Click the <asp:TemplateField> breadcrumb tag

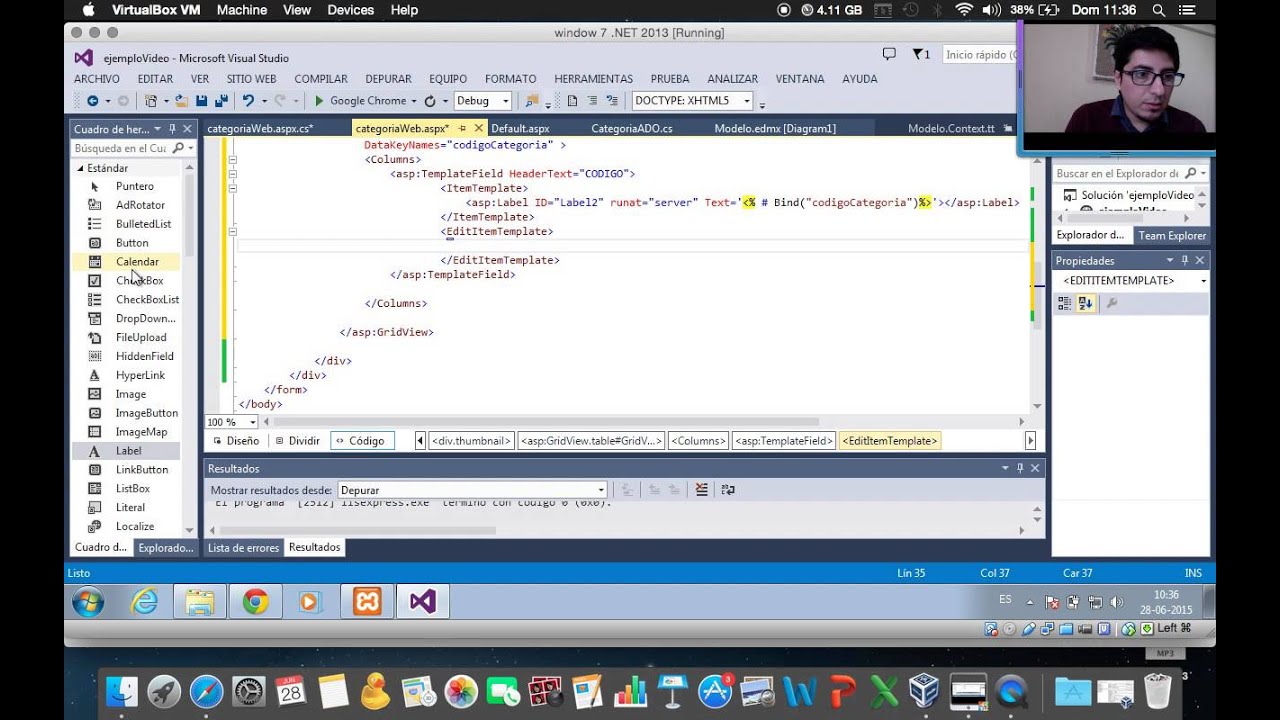click(784, 441)
